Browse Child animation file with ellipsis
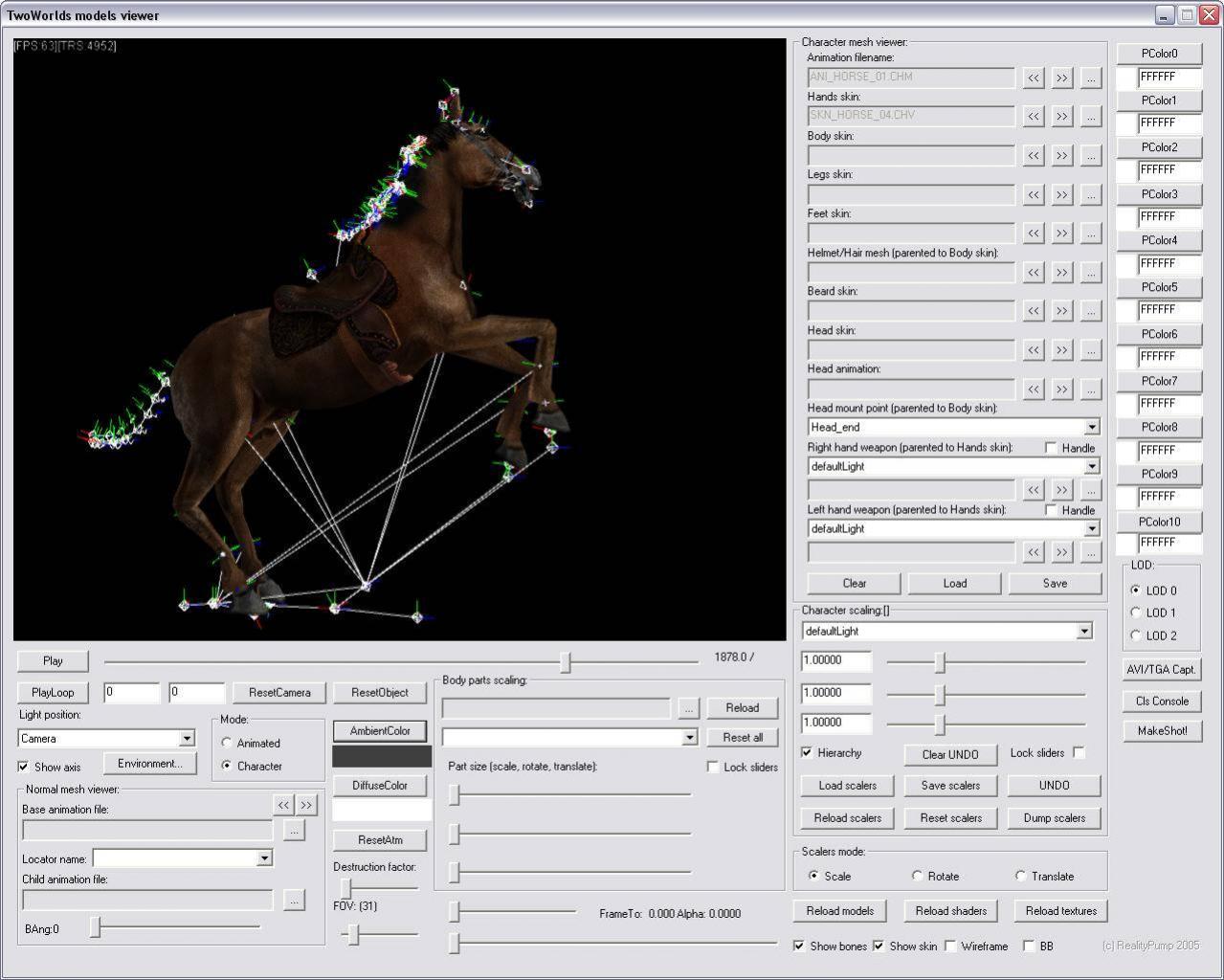The width and height of the screenshot is (1224, 980). 295,901
